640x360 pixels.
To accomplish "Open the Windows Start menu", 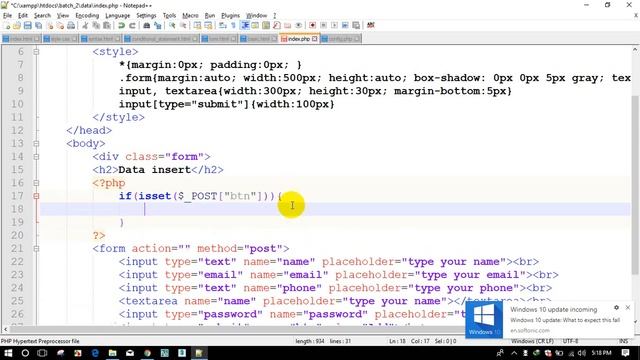I will point(8,353).
